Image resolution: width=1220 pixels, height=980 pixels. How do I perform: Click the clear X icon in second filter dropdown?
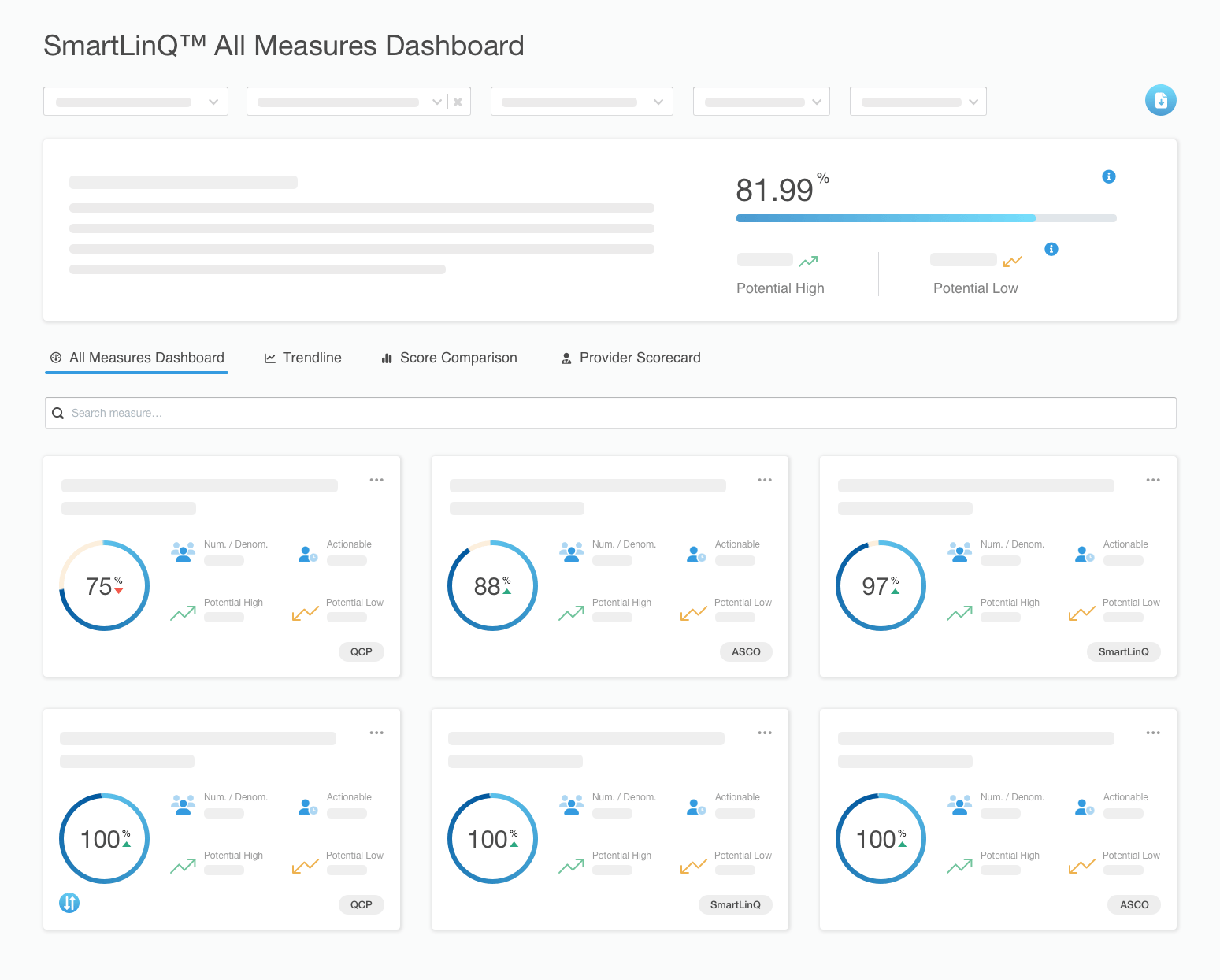(x=458, y=102)
